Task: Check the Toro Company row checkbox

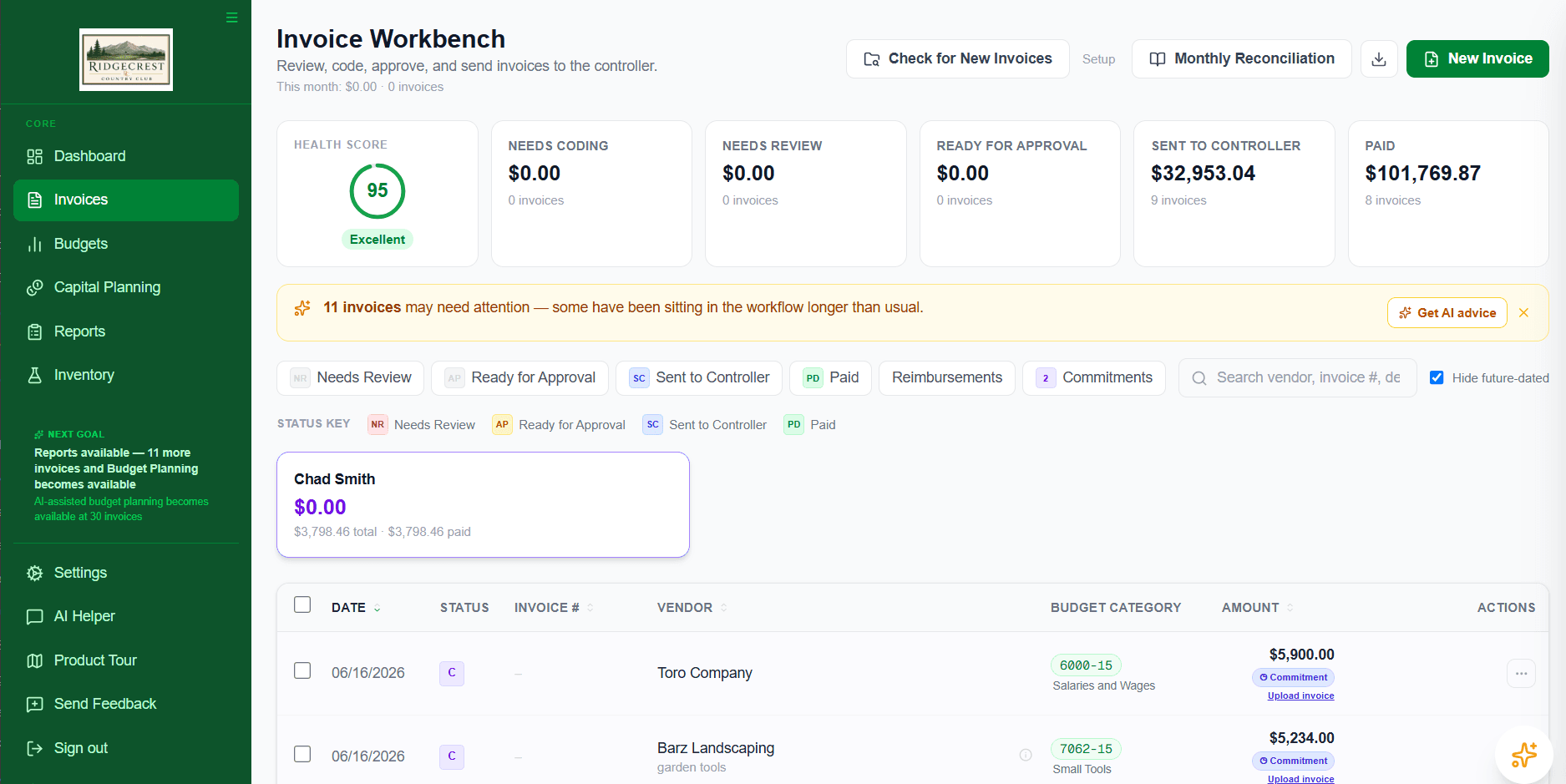Action: (302, 670)
